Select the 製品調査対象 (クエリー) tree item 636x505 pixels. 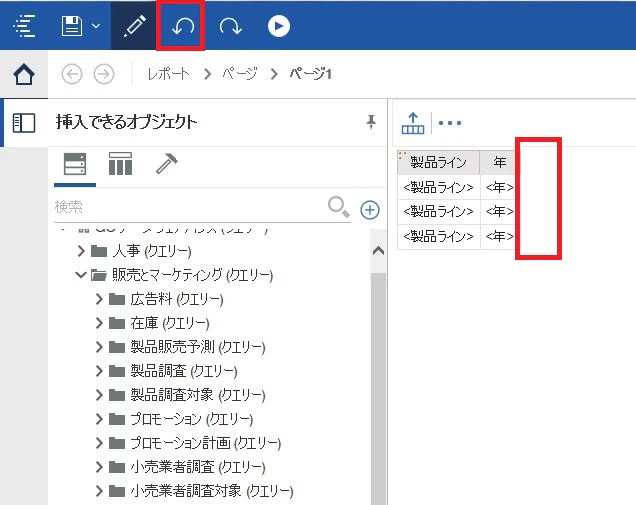(x=198, y=395)
